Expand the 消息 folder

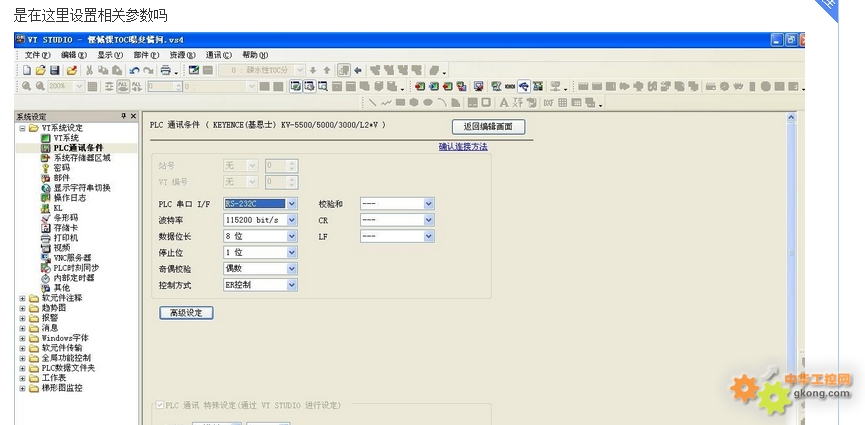pos(23,328)
